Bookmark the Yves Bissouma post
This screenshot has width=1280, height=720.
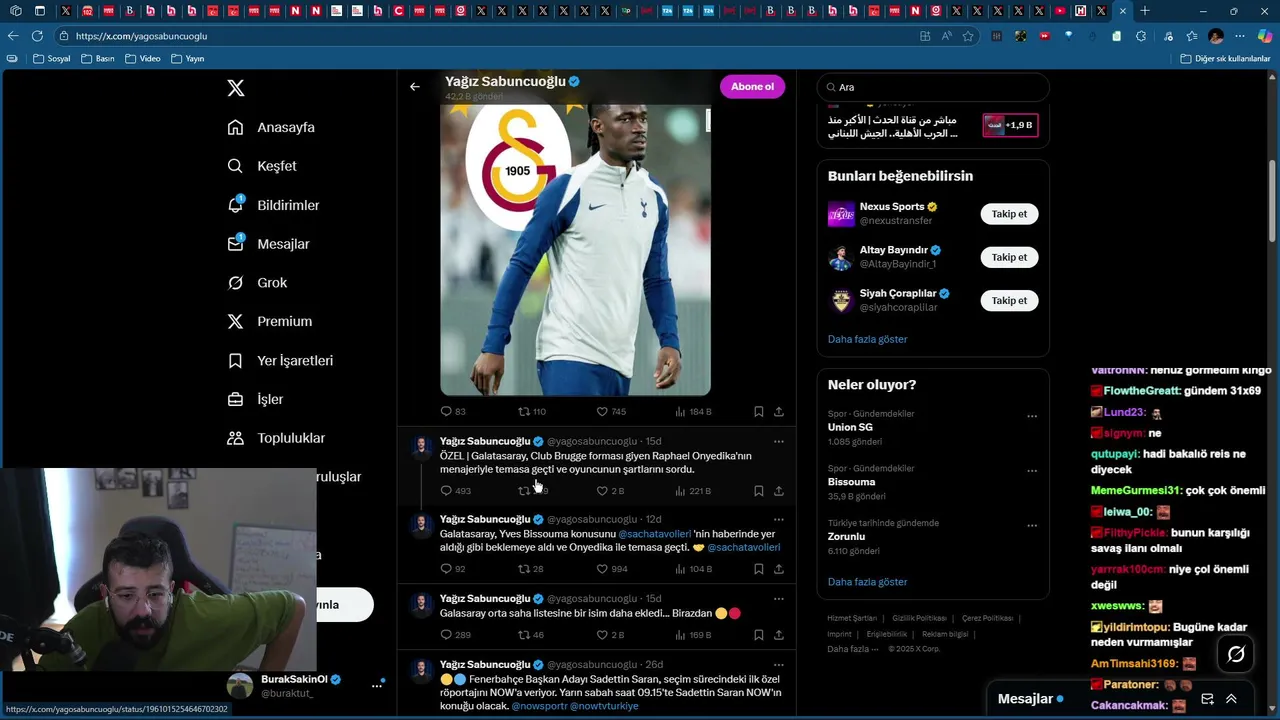pyautogui.click(x=759, y=569)
